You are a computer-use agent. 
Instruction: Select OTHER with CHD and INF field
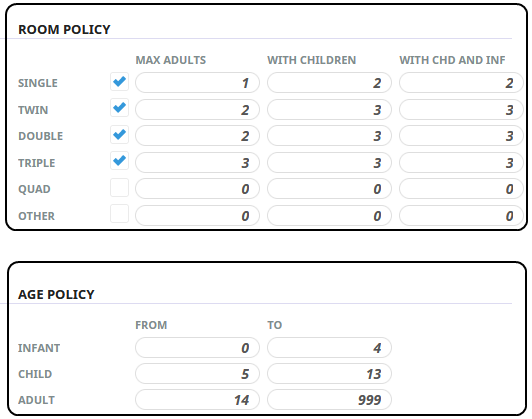click(461, 215)
